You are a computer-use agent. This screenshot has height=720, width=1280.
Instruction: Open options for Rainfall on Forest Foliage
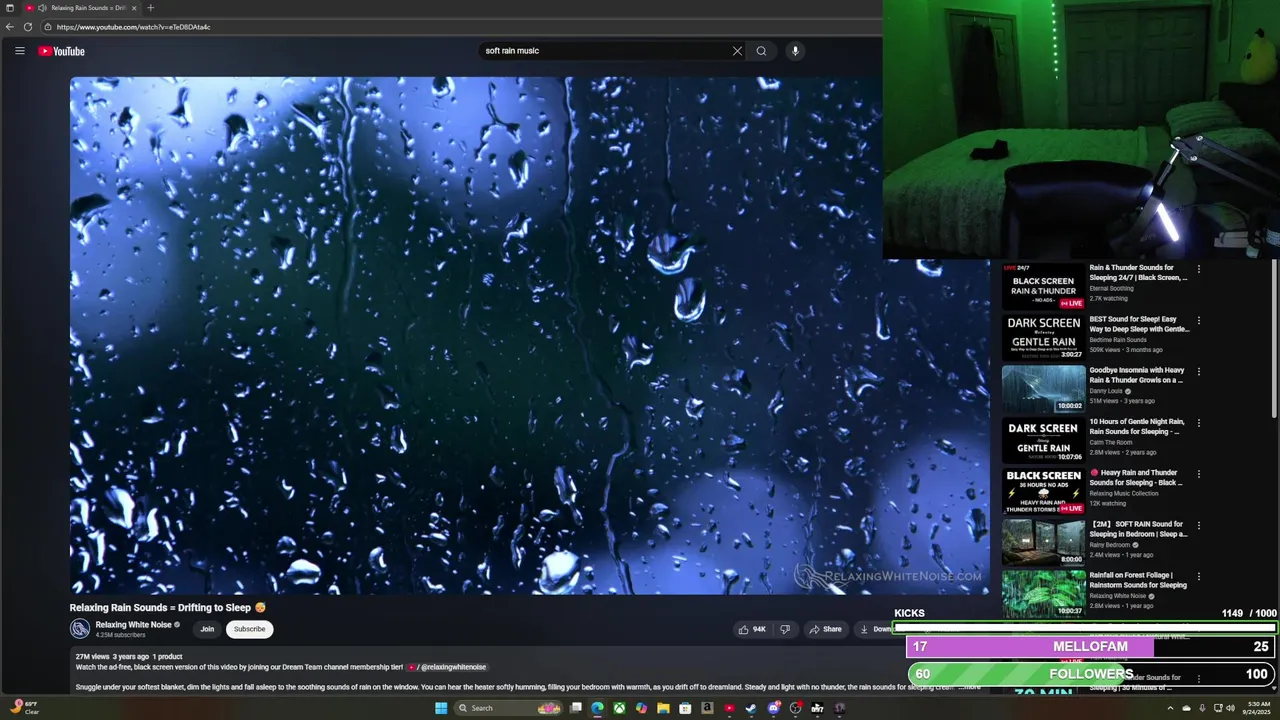1199,577
